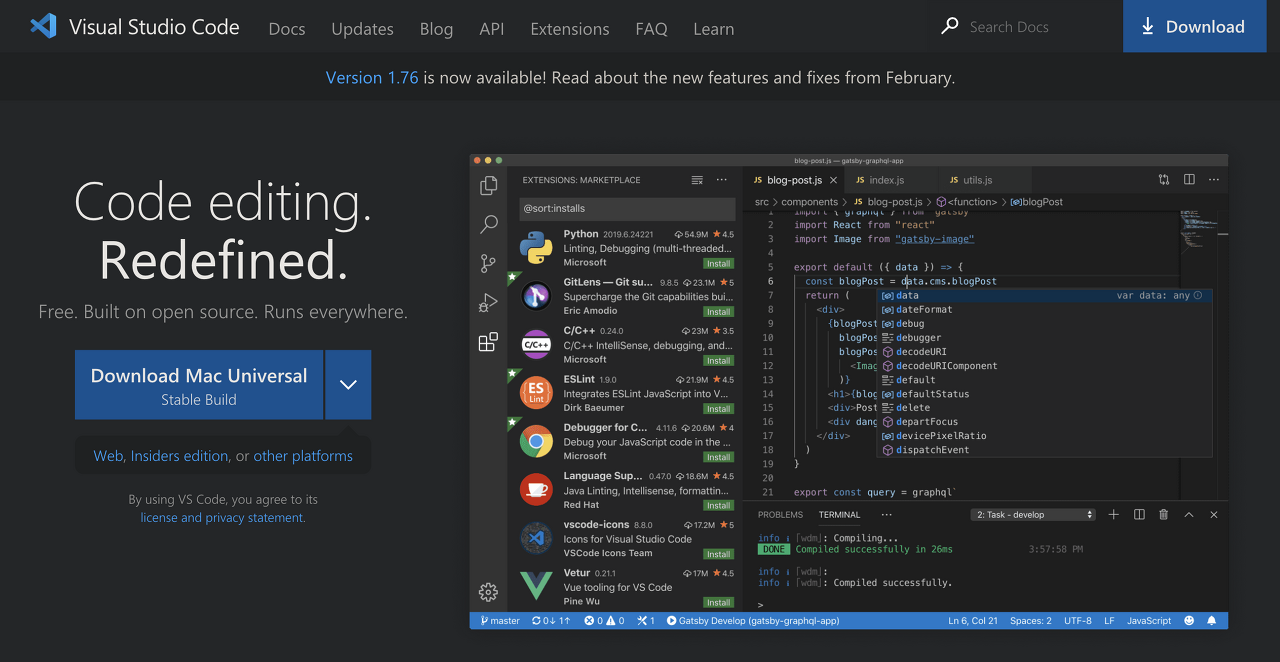The width and height of the screenshot is (1280, 662).
Task: Click the search magnifier icon in header
Action: point(950,26)
